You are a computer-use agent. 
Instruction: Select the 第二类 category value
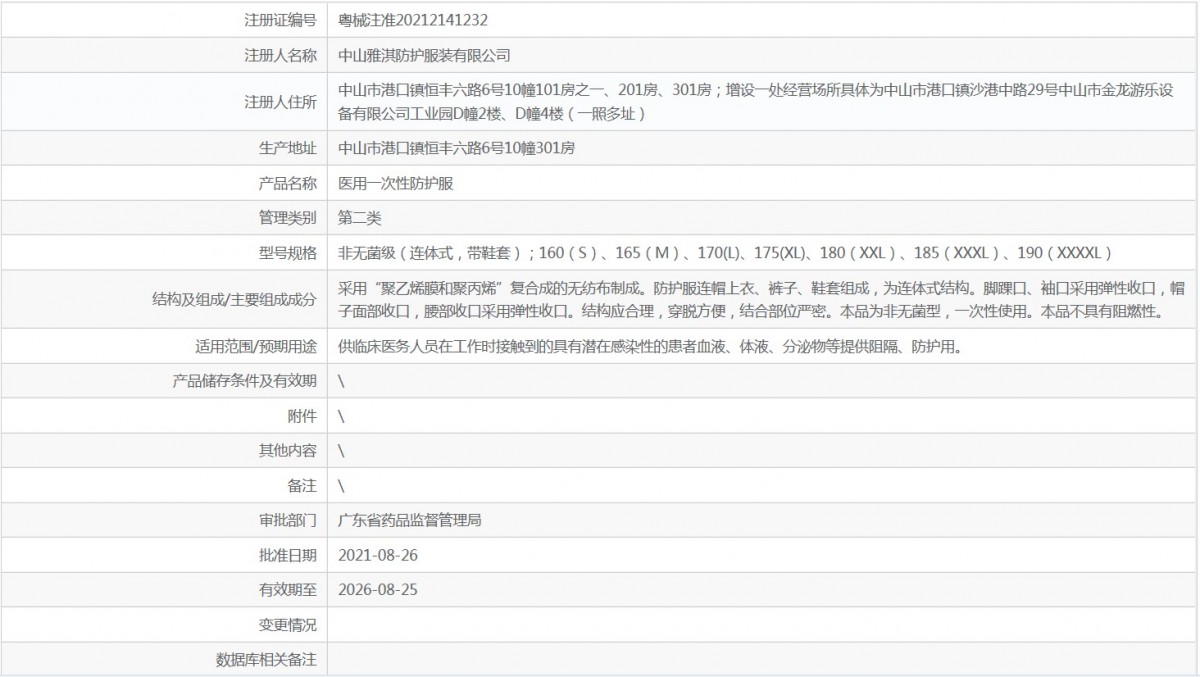point(359,217)
